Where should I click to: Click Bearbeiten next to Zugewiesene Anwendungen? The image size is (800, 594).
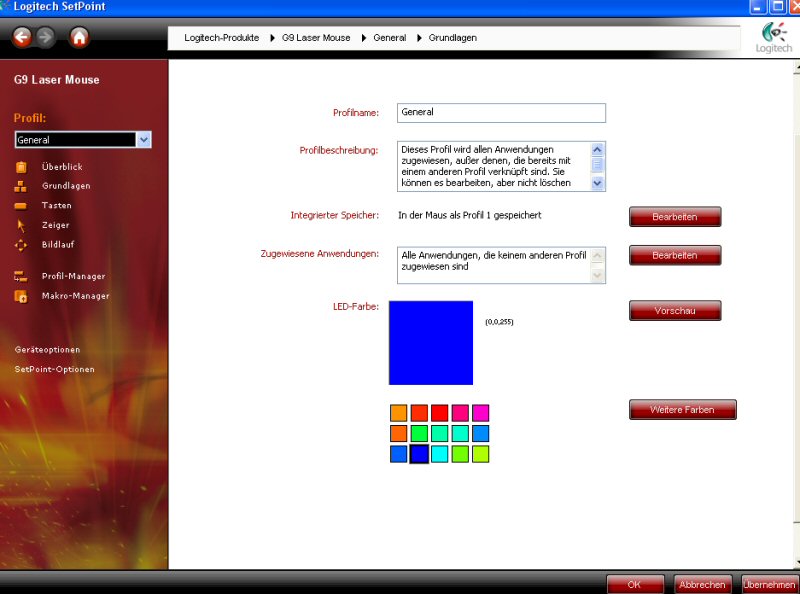675,256
